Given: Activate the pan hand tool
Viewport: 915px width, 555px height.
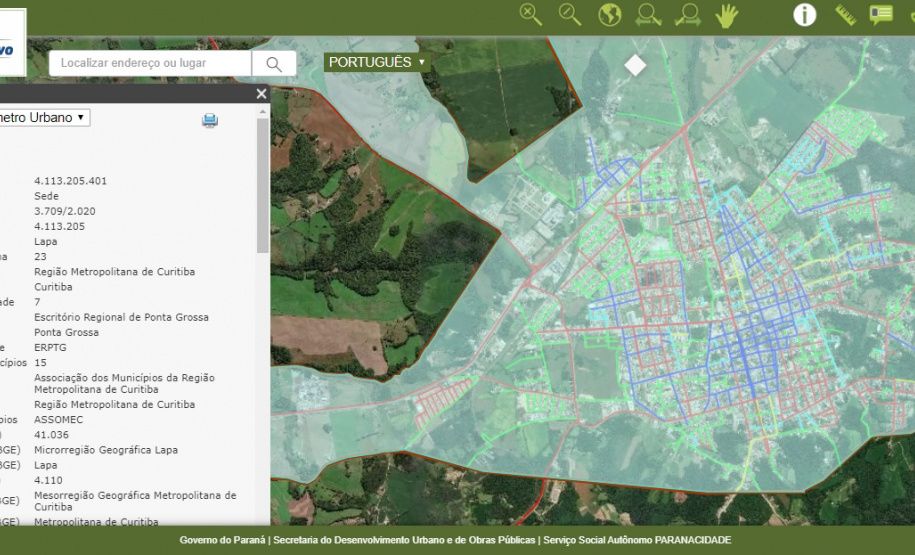Looking at the screenshot, I should tap(726, 14).
